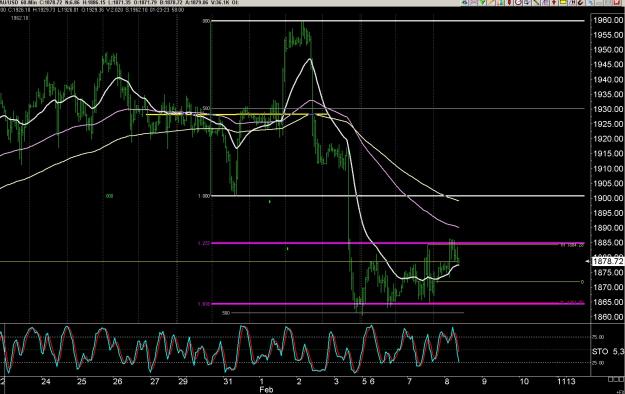The width and height of the screenshot is (625, 394).
Task: Click the 1940.00 price axis label
Action: click(607, 80)
